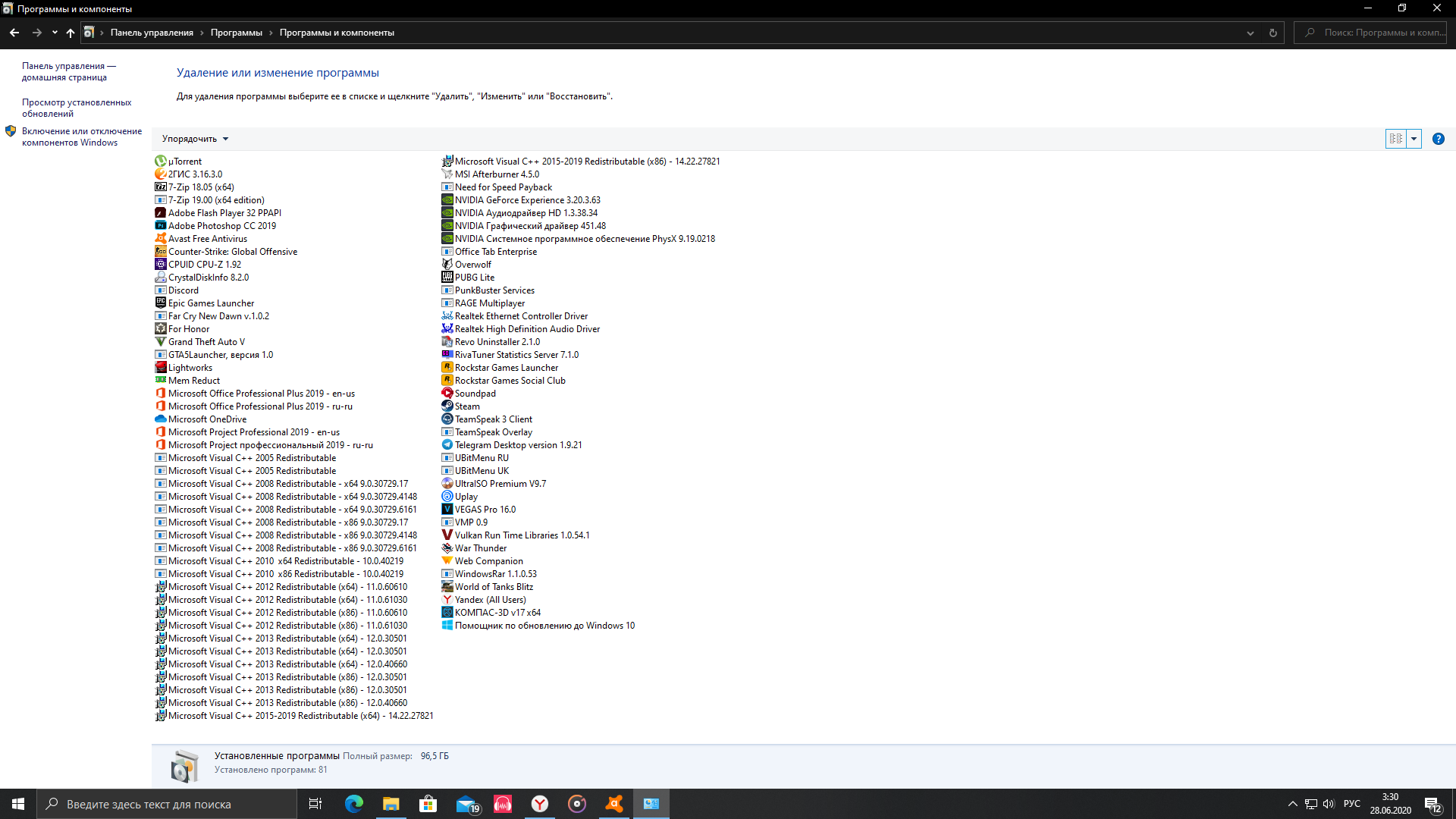Click the Counter-Strike: Global Offensive icon
This screenshot has width=1456, height=819.
click(x=160, y=252)
